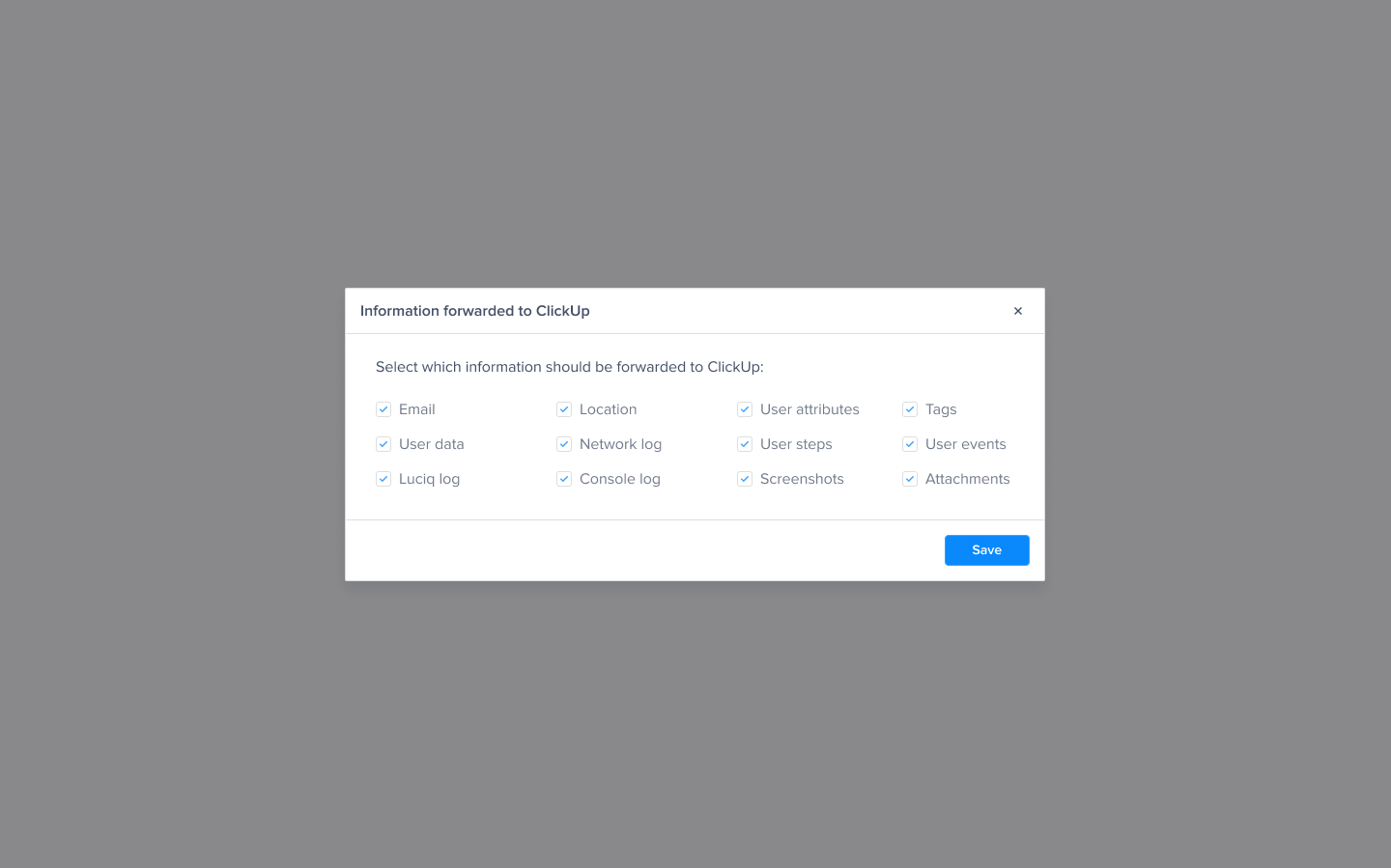The width and height of the screenshot is (1391, 868).
Task: Select the Email label text
Action: coord(417,409)
